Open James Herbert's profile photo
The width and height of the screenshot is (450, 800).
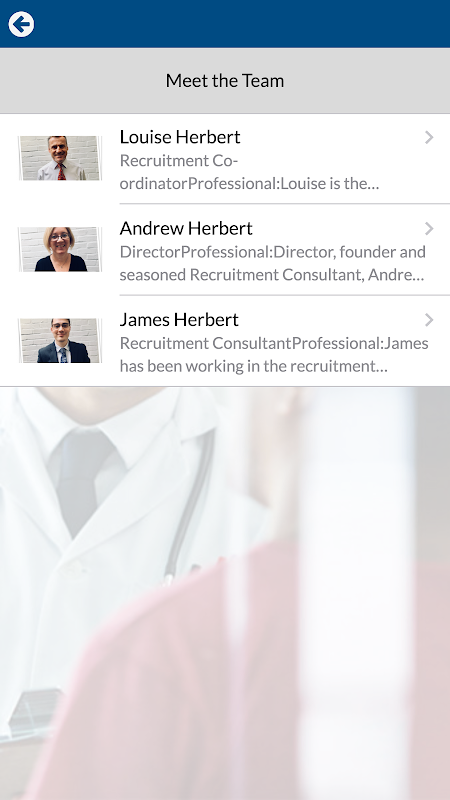coord(60,341)
